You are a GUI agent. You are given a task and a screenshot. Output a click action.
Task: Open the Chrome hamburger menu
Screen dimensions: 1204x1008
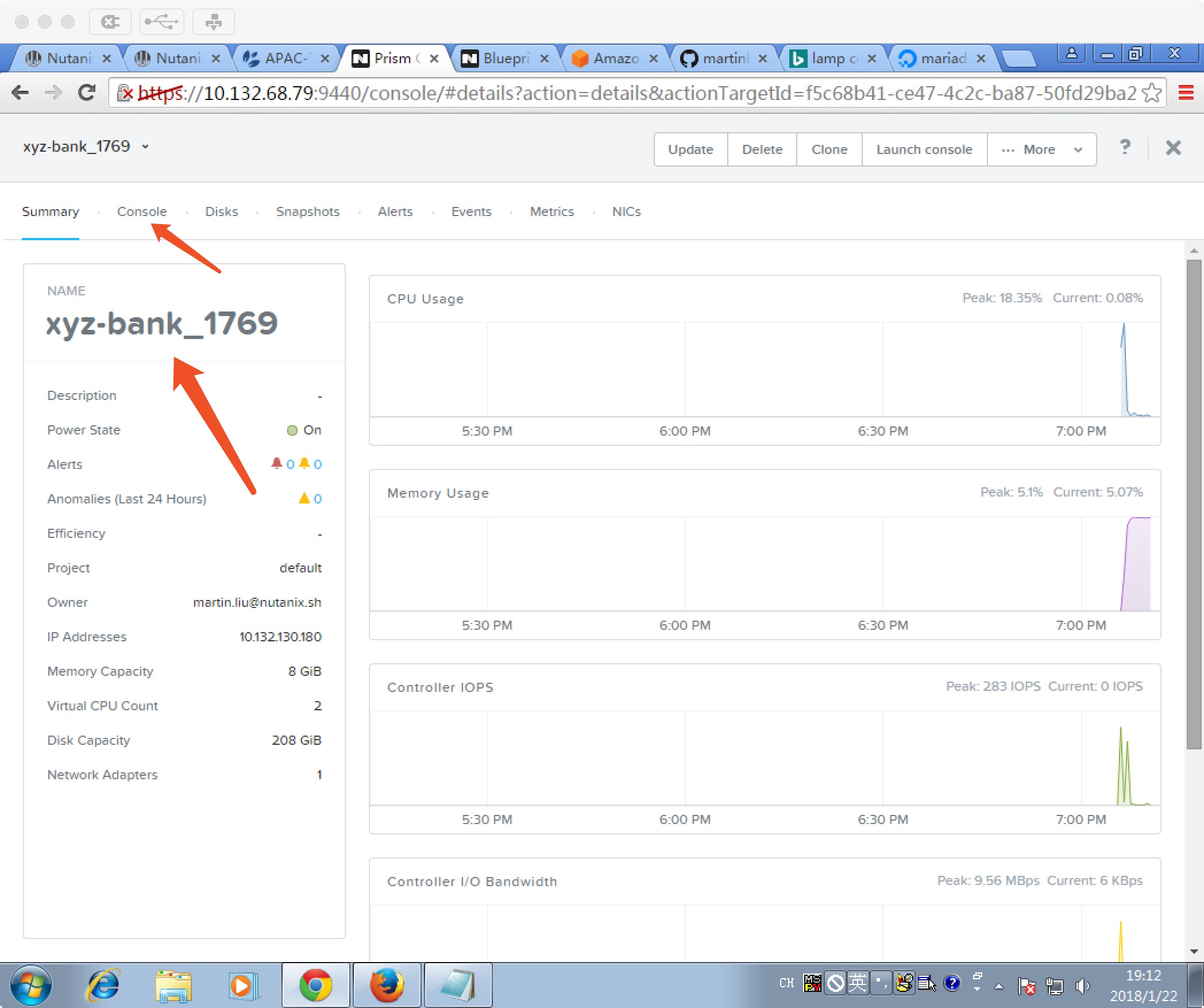[x=1186, y=93]
